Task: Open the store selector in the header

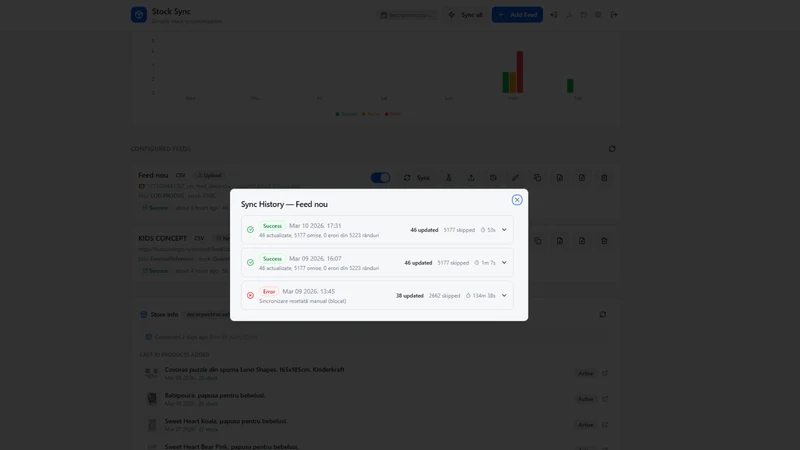Action: [x=408, y=15]
